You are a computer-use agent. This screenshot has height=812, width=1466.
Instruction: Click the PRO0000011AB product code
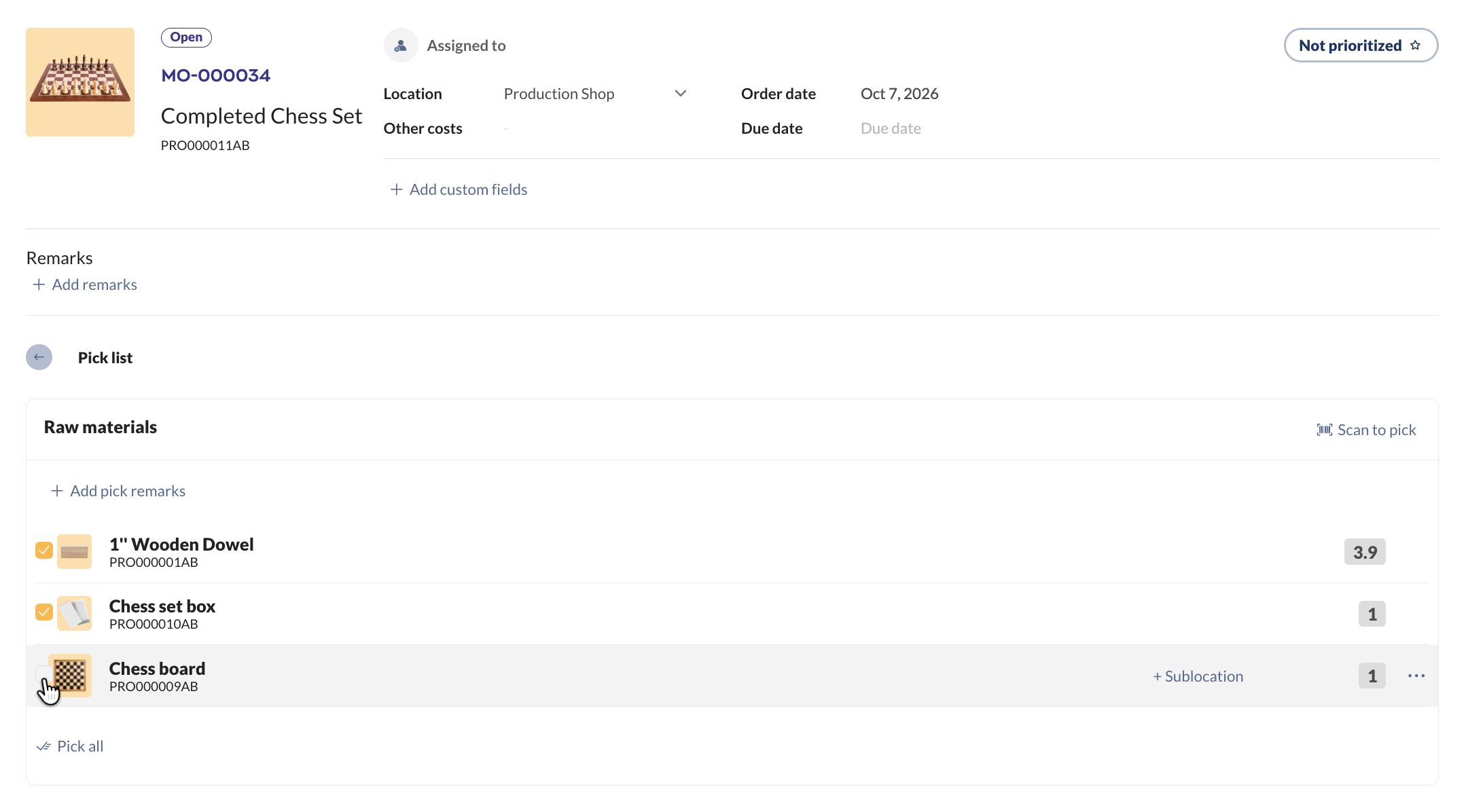pos(205,145)
